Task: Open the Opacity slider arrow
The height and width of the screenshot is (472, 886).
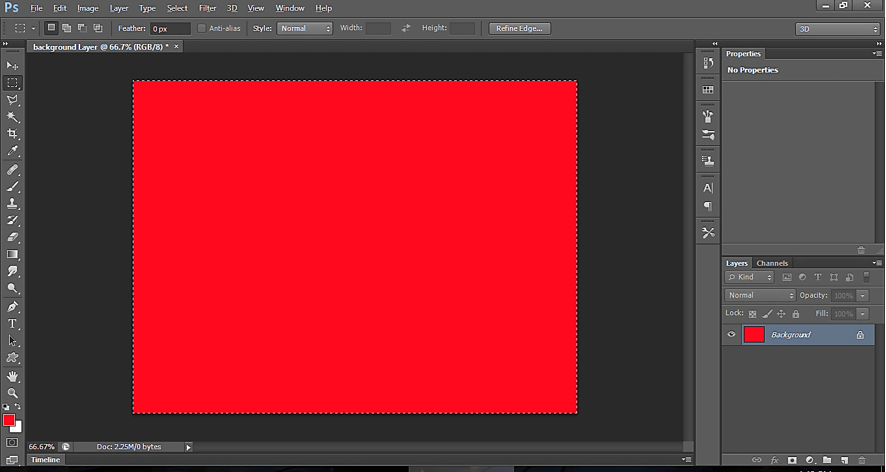Action: (863, 296)
